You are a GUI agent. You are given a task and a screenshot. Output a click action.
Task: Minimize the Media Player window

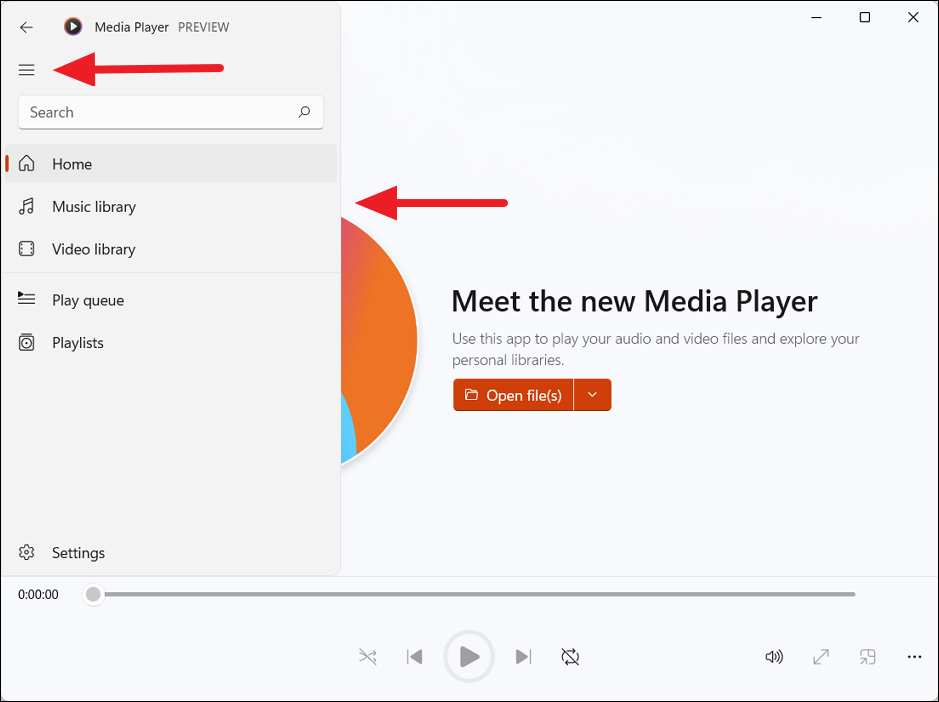816,17
